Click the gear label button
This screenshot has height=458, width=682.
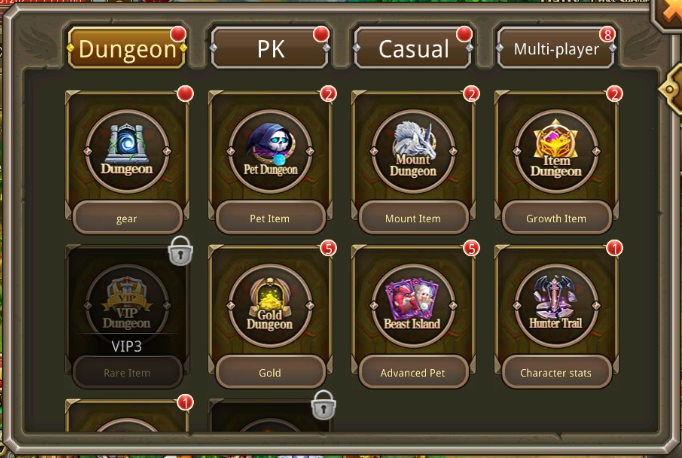[127, 218]
